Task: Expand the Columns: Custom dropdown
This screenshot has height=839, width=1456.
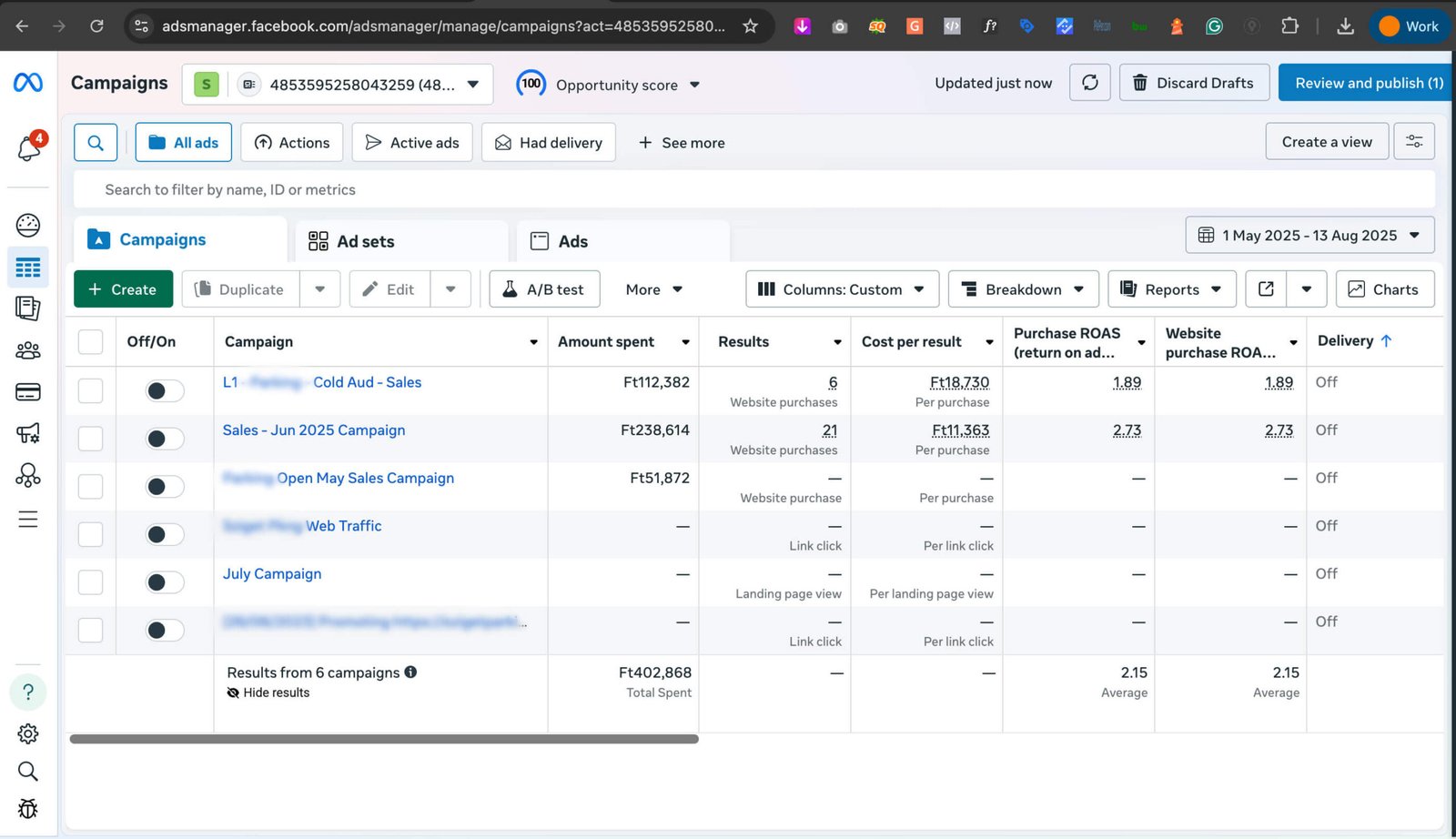Action: [x=842, y=289]
